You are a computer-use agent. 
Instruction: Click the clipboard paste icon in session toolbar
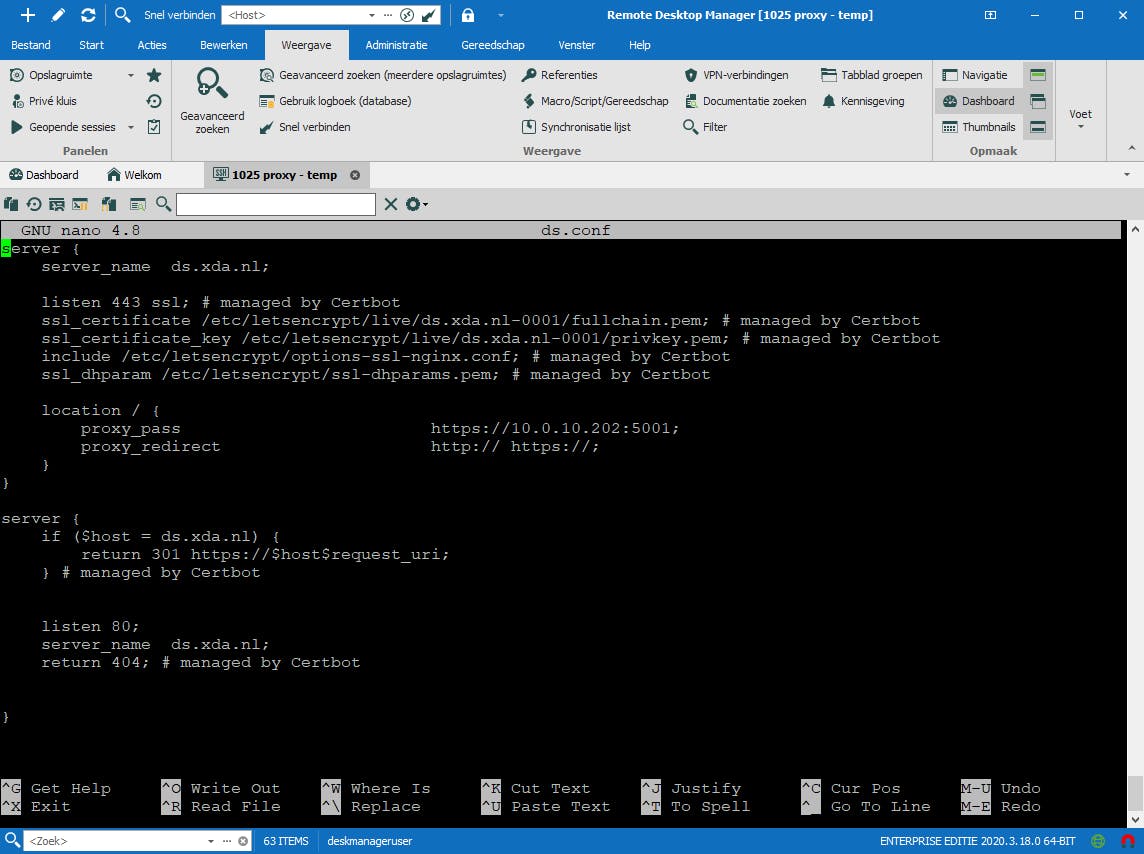click(109, 204)
